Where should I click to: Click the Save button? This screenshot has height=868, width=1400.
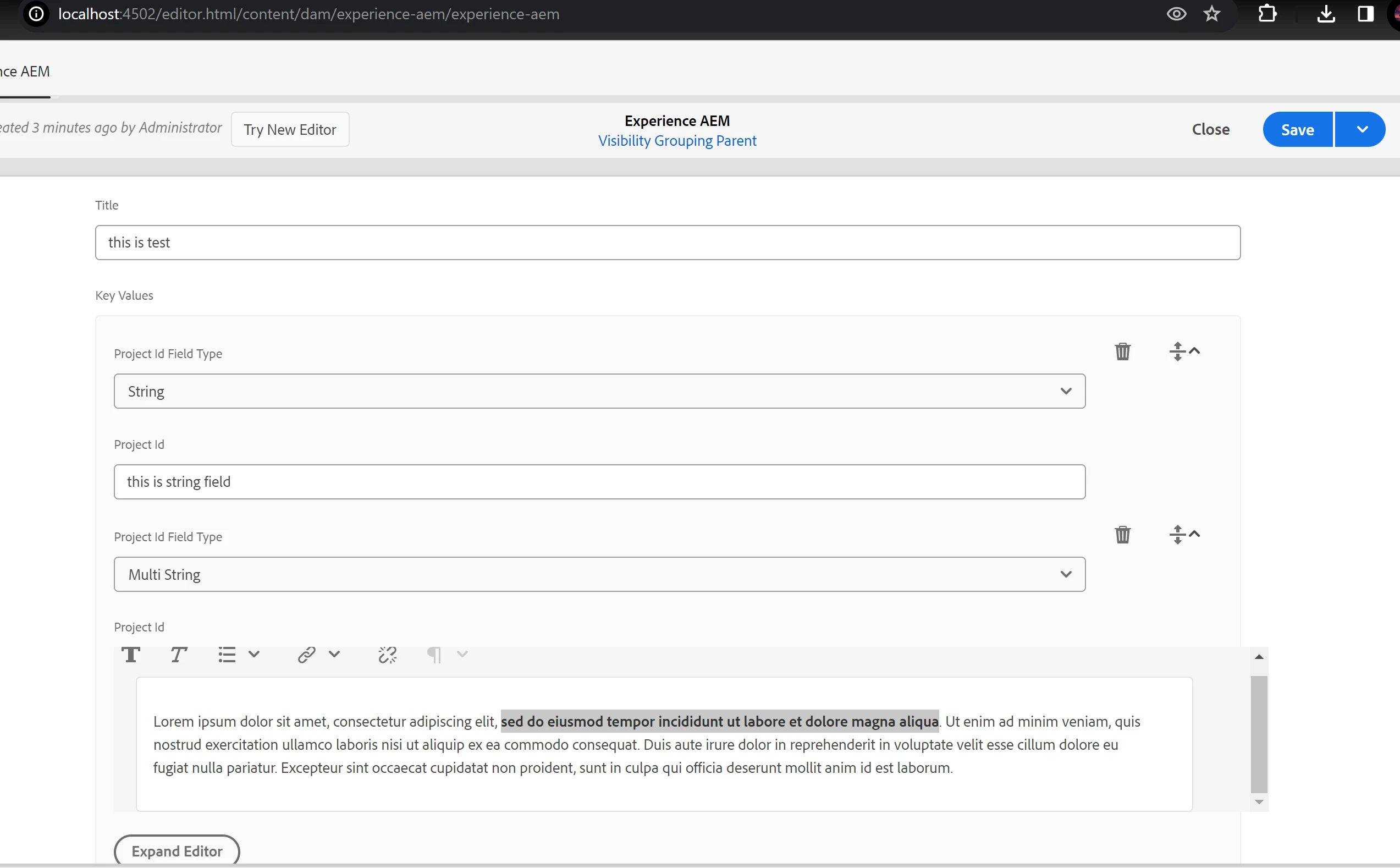(1297, 130)
